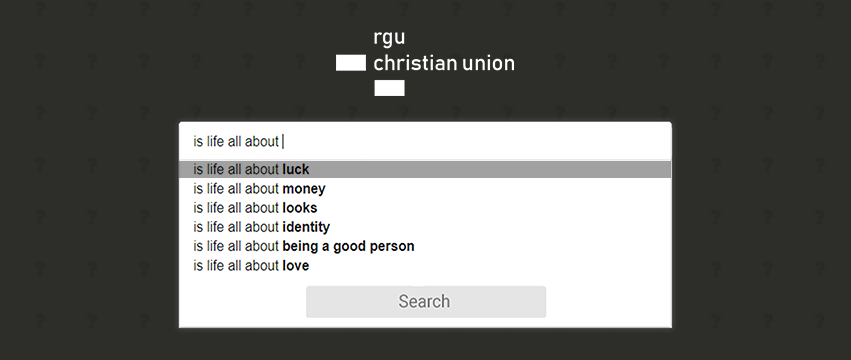This screenshot has width=851, height=360.
Task: Click the 'rgu' logo text
Action: tap(389, 38)
